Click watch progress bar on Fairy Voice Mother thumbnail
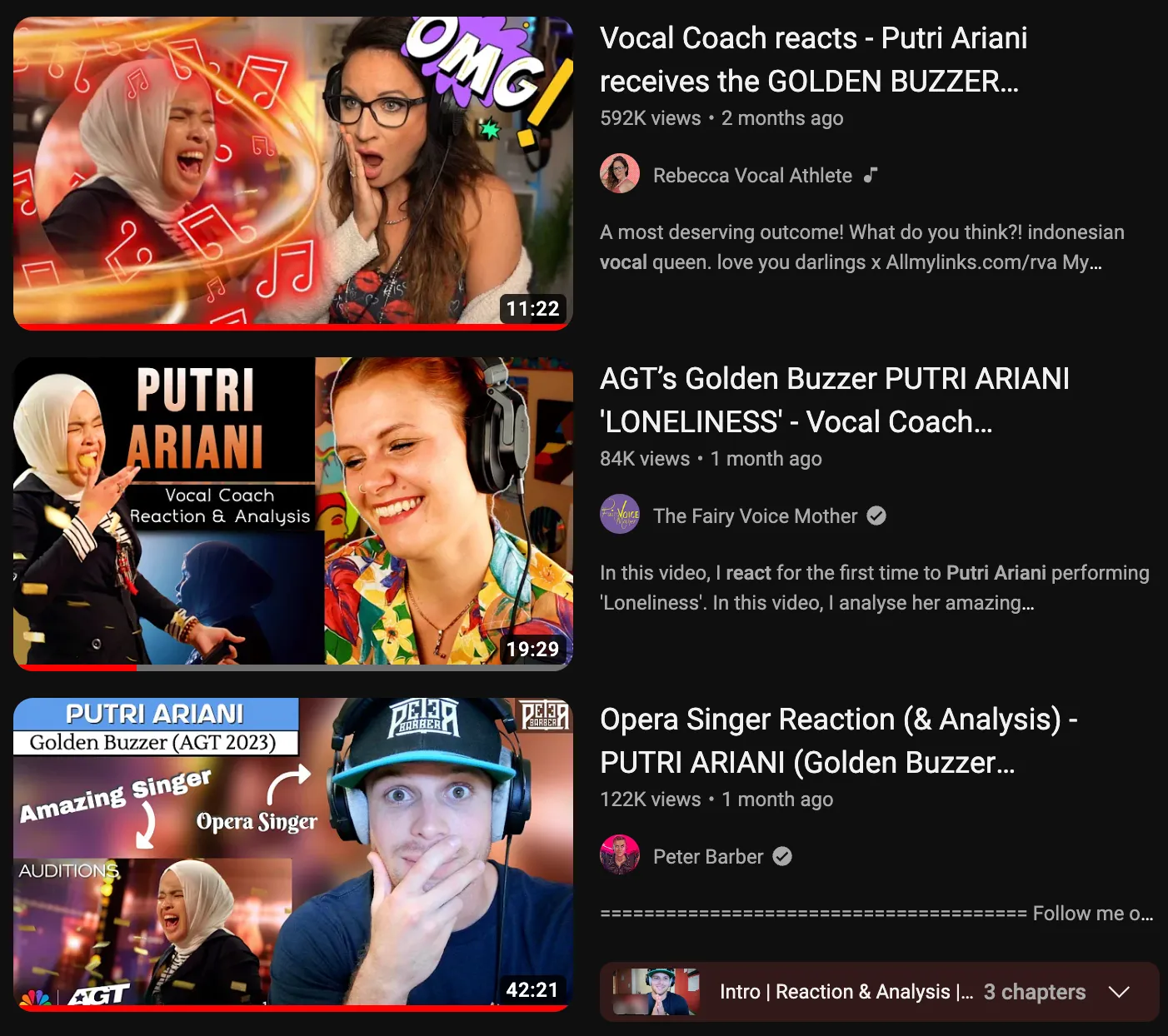Screen dimensions: 1168x1036 [293, 667]
